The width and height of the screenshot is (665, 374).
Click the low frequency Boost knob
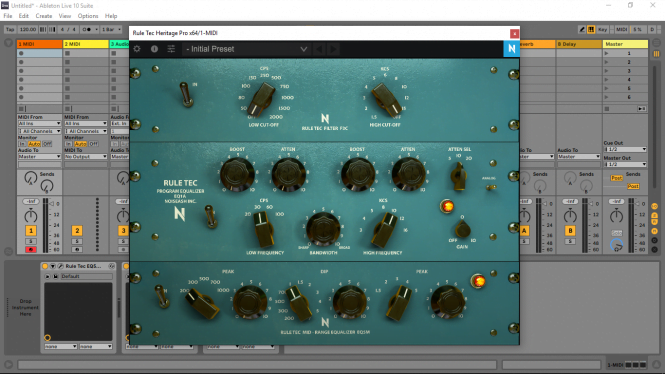(x=237, y=174)
